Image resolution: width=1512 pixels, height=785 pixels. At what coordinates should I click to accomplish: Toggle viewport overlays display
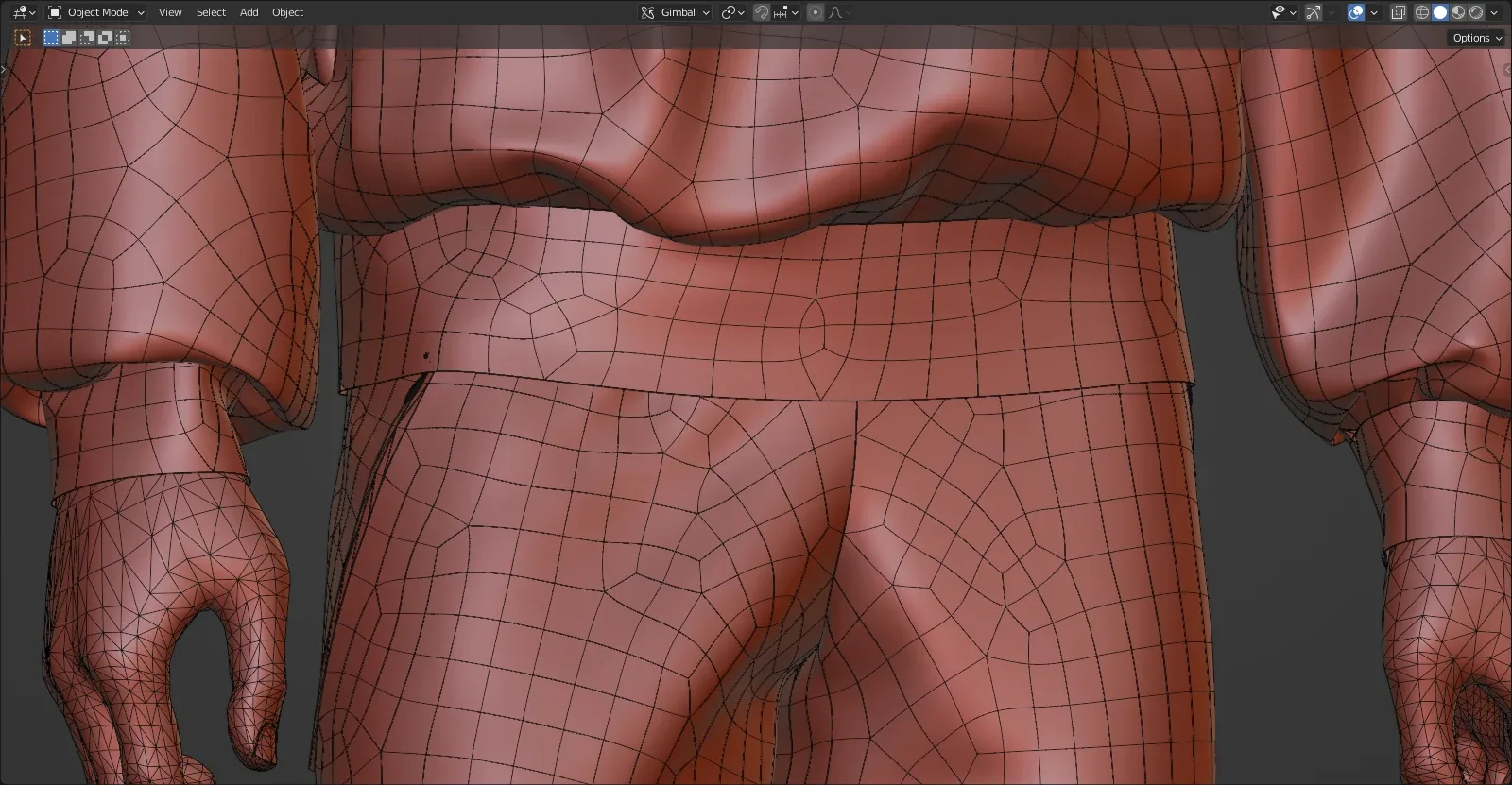point(1356,12)
